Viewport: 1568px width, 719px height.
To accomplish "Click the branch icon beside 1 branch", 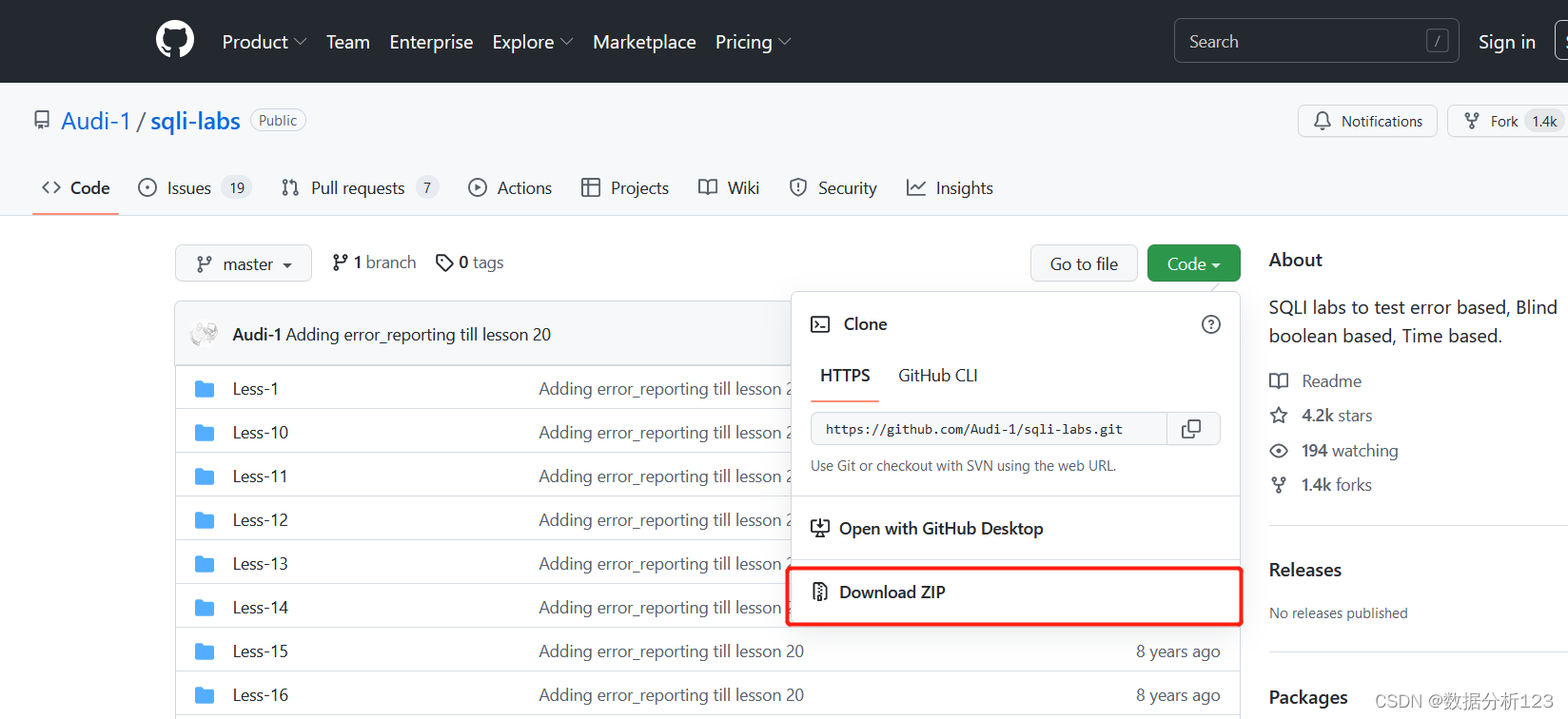I will tap(340, 262).
